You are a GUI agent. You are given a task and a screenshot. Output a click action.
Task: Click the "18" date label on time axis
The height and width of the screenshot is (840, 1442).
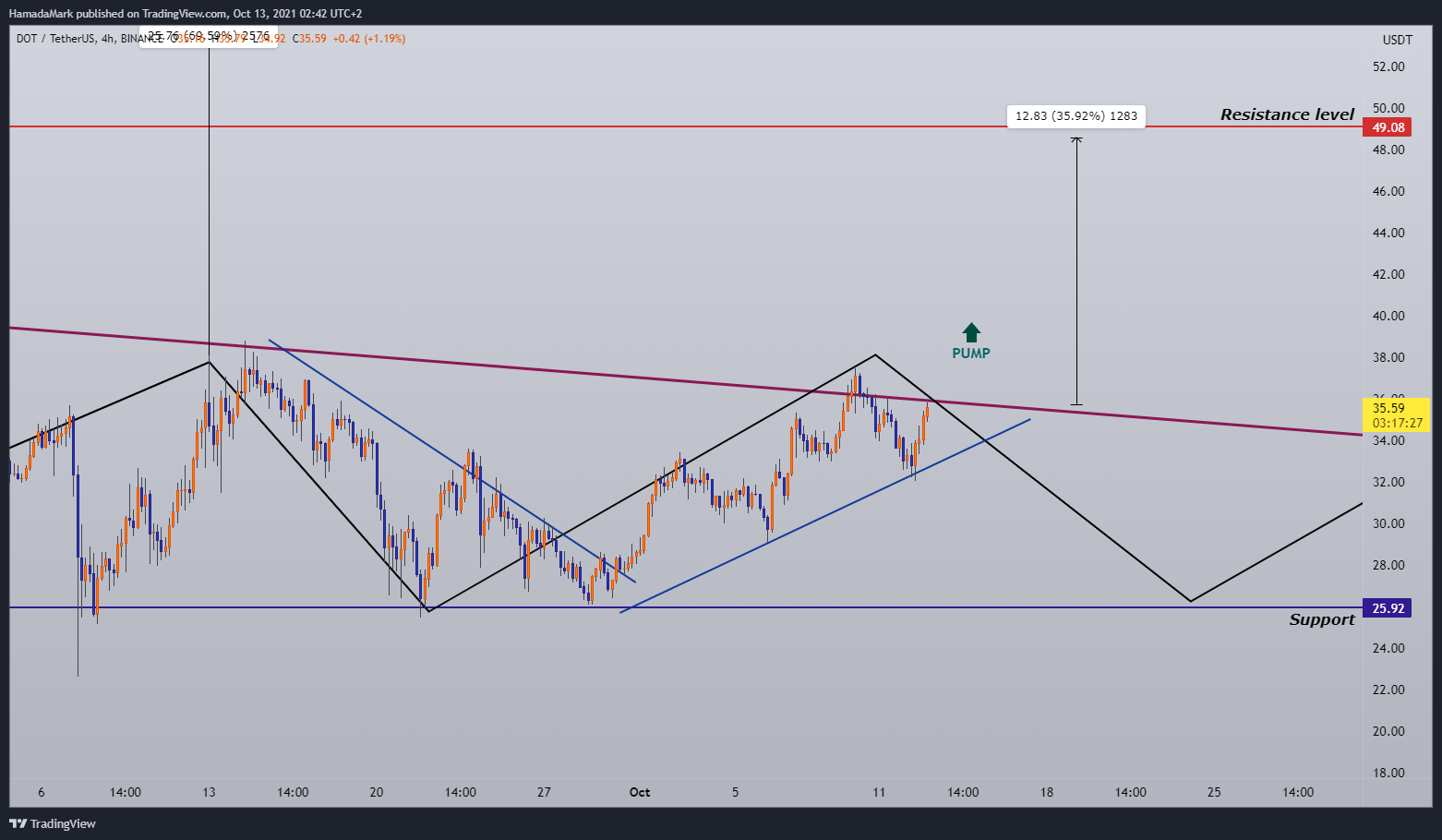coord(1047,792)
